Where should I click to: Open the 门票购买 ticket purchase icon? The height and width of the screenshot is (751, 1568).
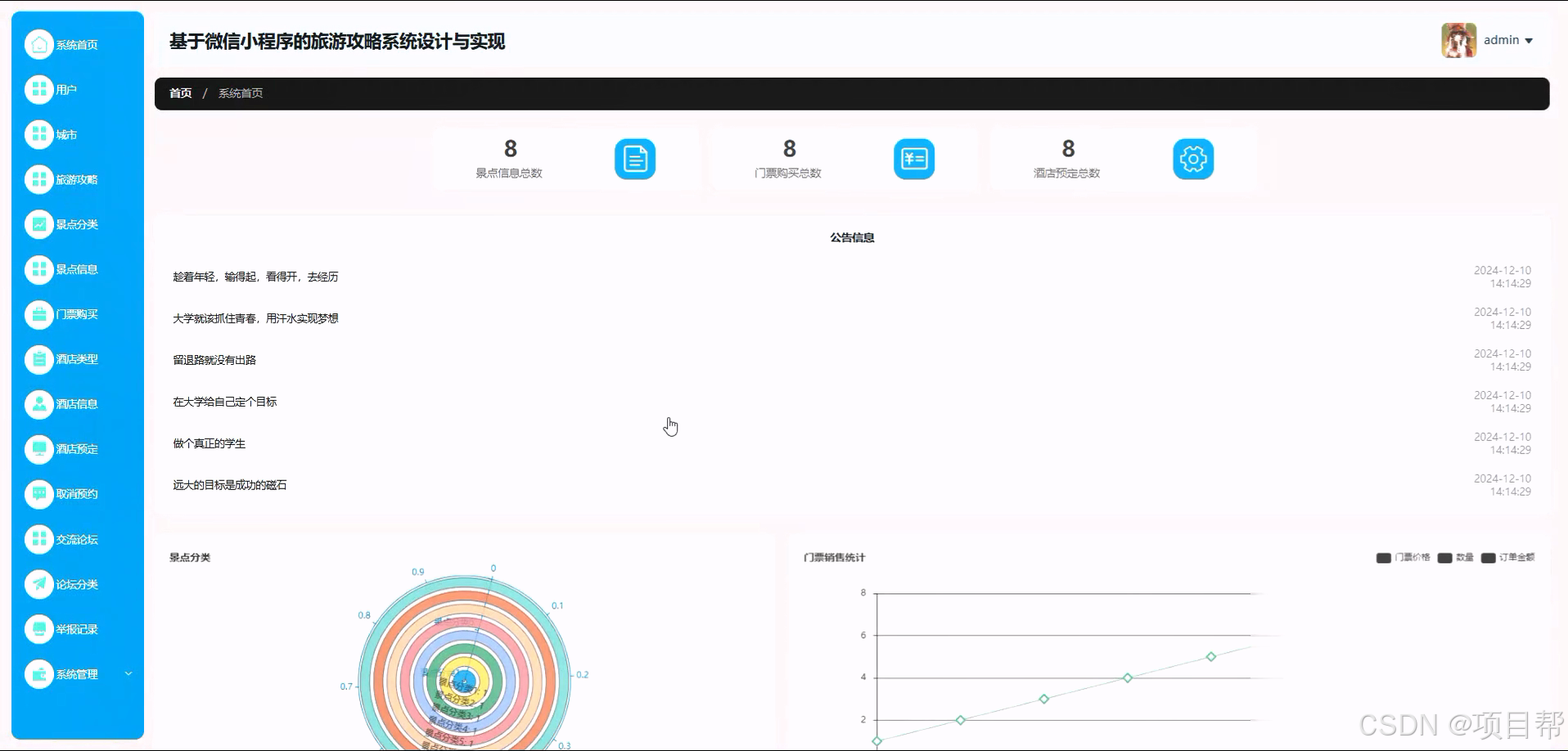pyautogui.click(x=38, y=314)
